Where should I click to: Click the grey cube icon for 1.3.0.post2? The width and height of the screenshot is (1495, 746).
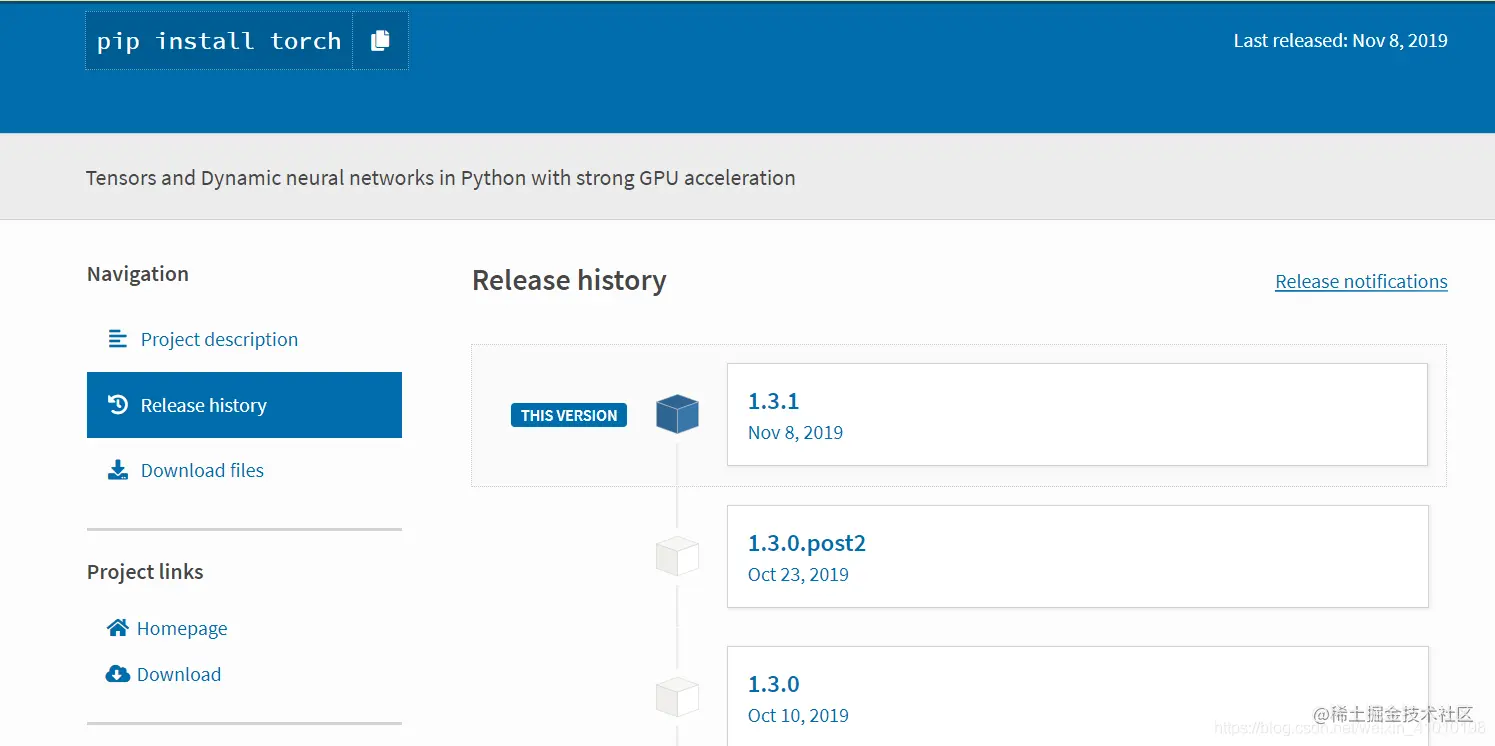677,556
